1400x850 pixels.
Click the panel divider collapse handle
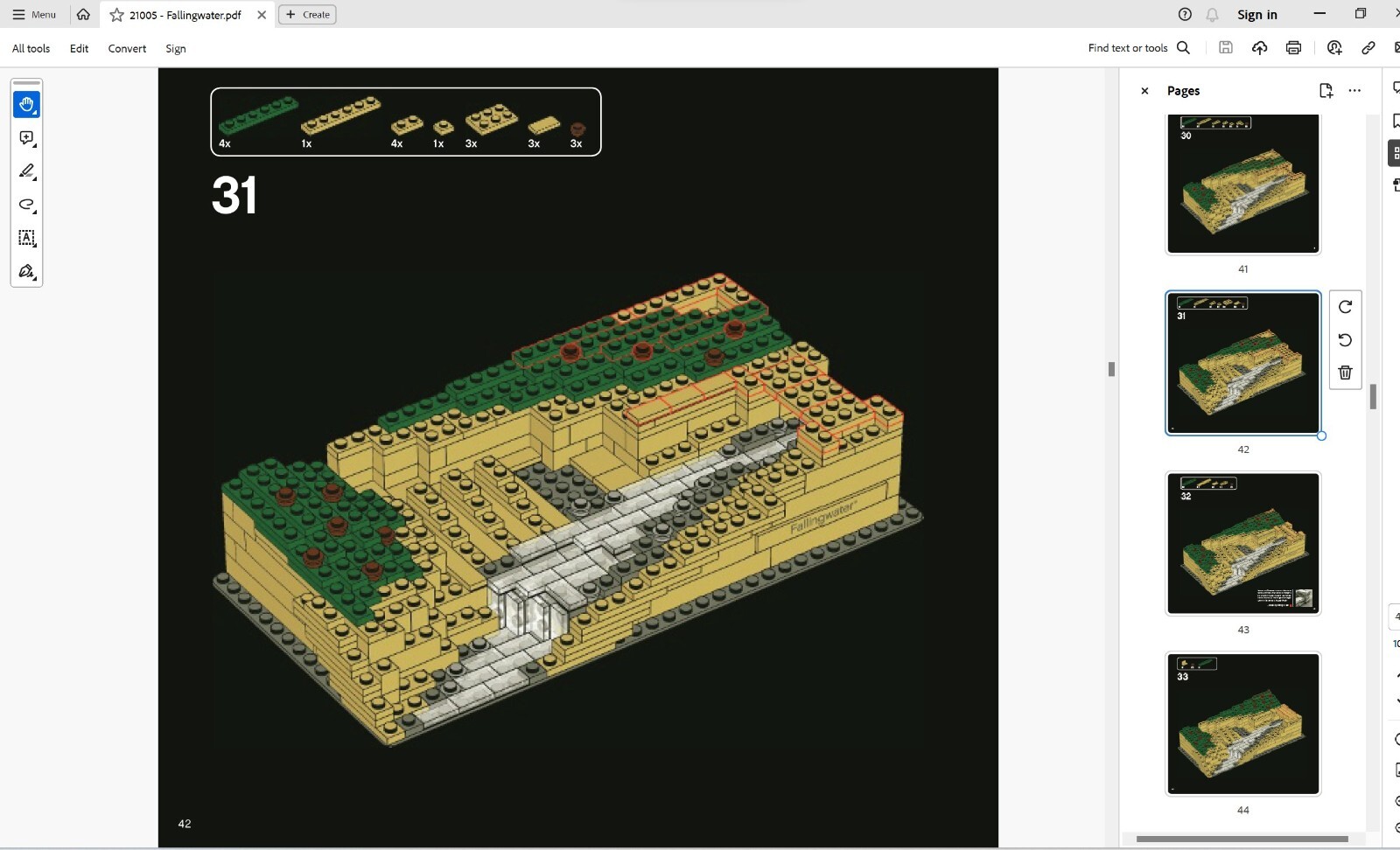pos(1111,369)
